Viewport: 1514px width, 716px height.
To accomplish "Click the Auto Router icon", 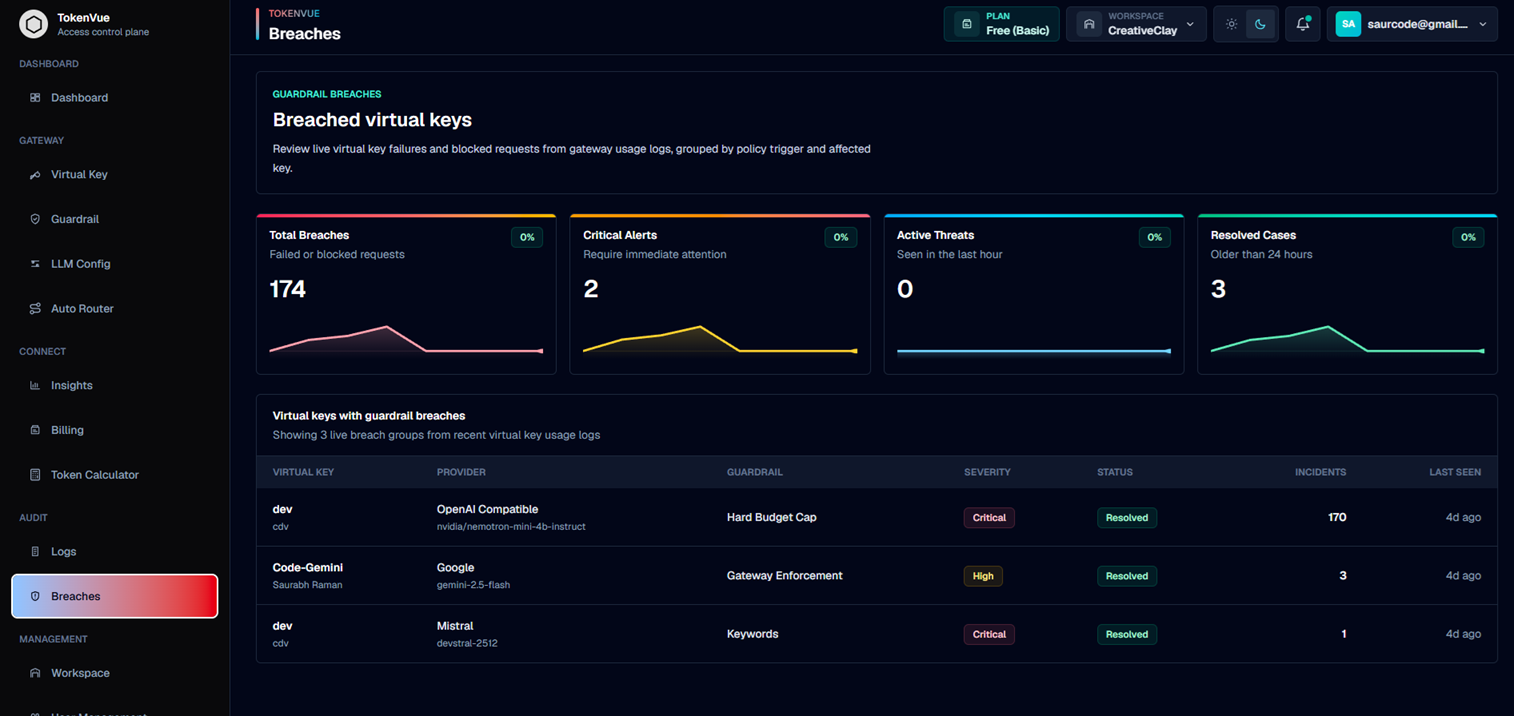I will coord(35,309).
